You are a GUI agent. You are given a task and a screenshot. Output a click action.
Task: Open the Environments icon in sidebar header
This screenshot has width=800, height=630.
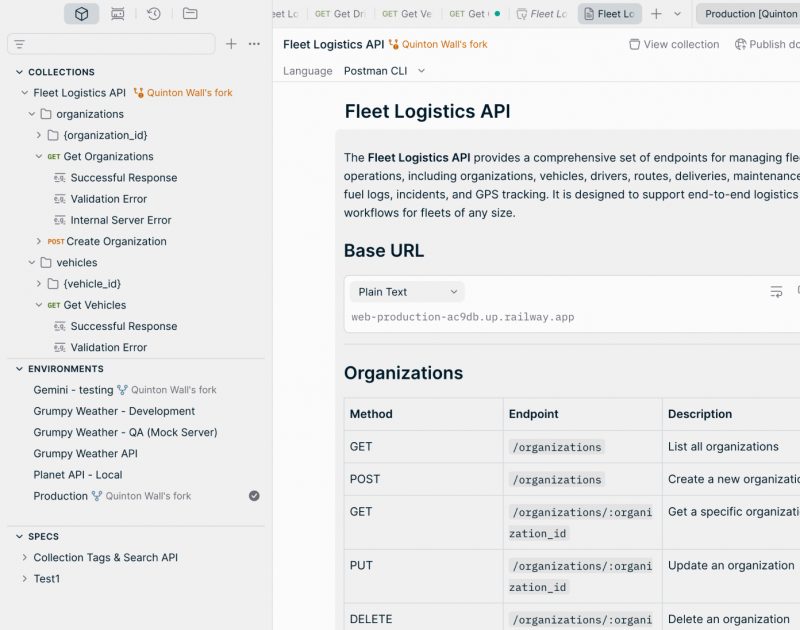[117, 14]
